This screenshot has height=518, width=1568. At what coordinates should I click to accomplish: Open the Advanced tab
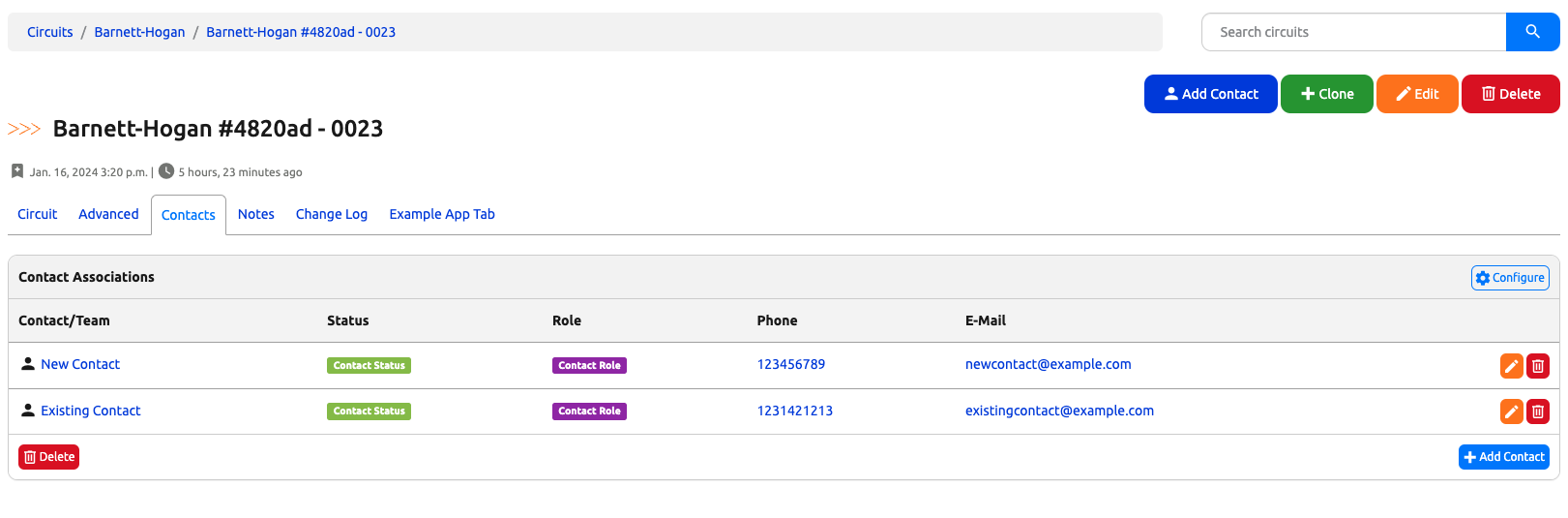point(108,214)
